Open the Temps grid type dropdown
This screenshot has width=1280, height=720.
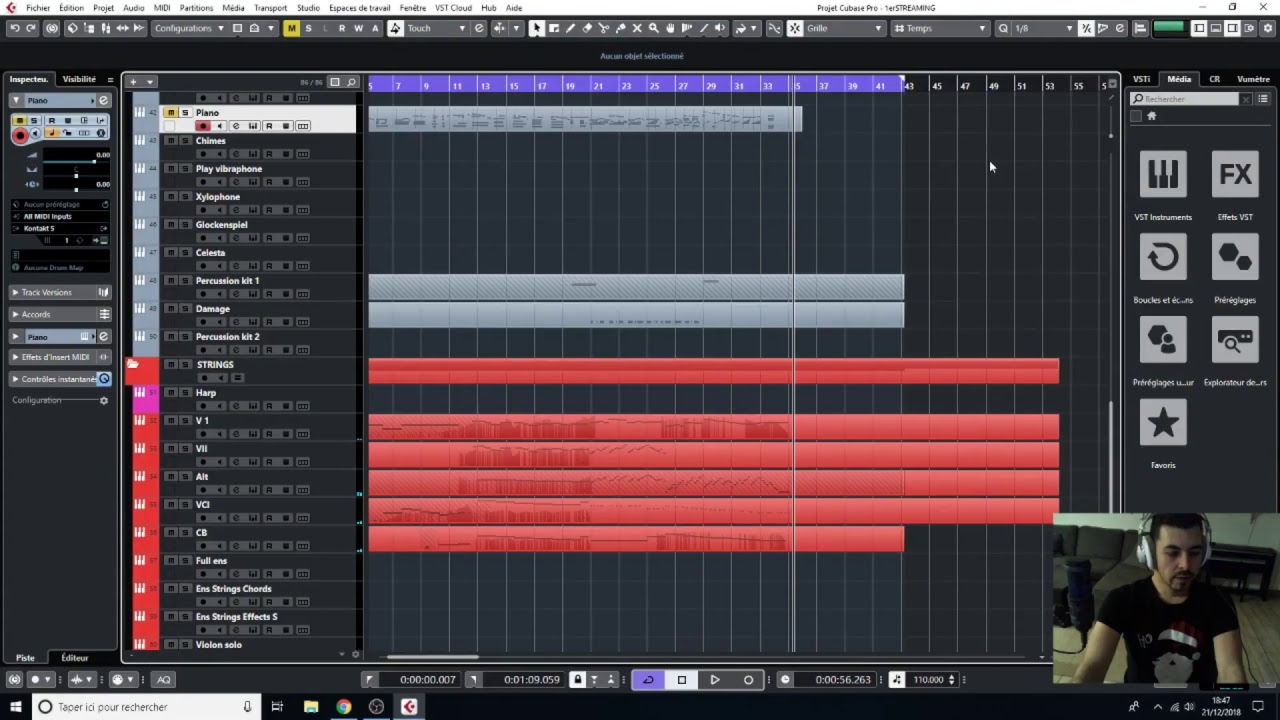[x=941, y=28]
